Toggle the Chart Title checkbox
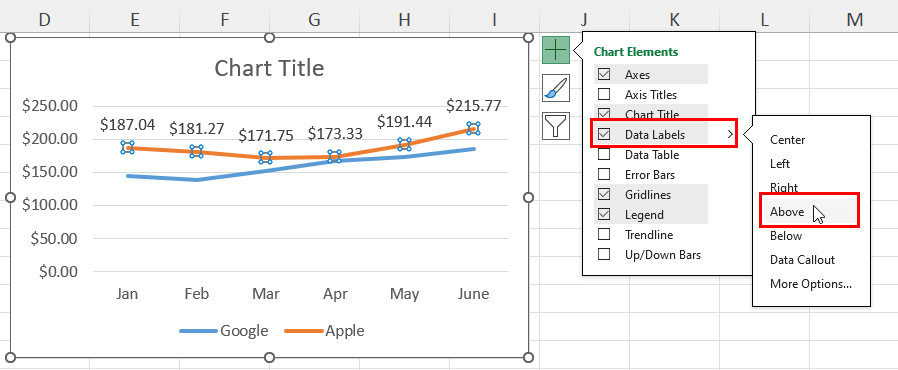 [604, 113]
